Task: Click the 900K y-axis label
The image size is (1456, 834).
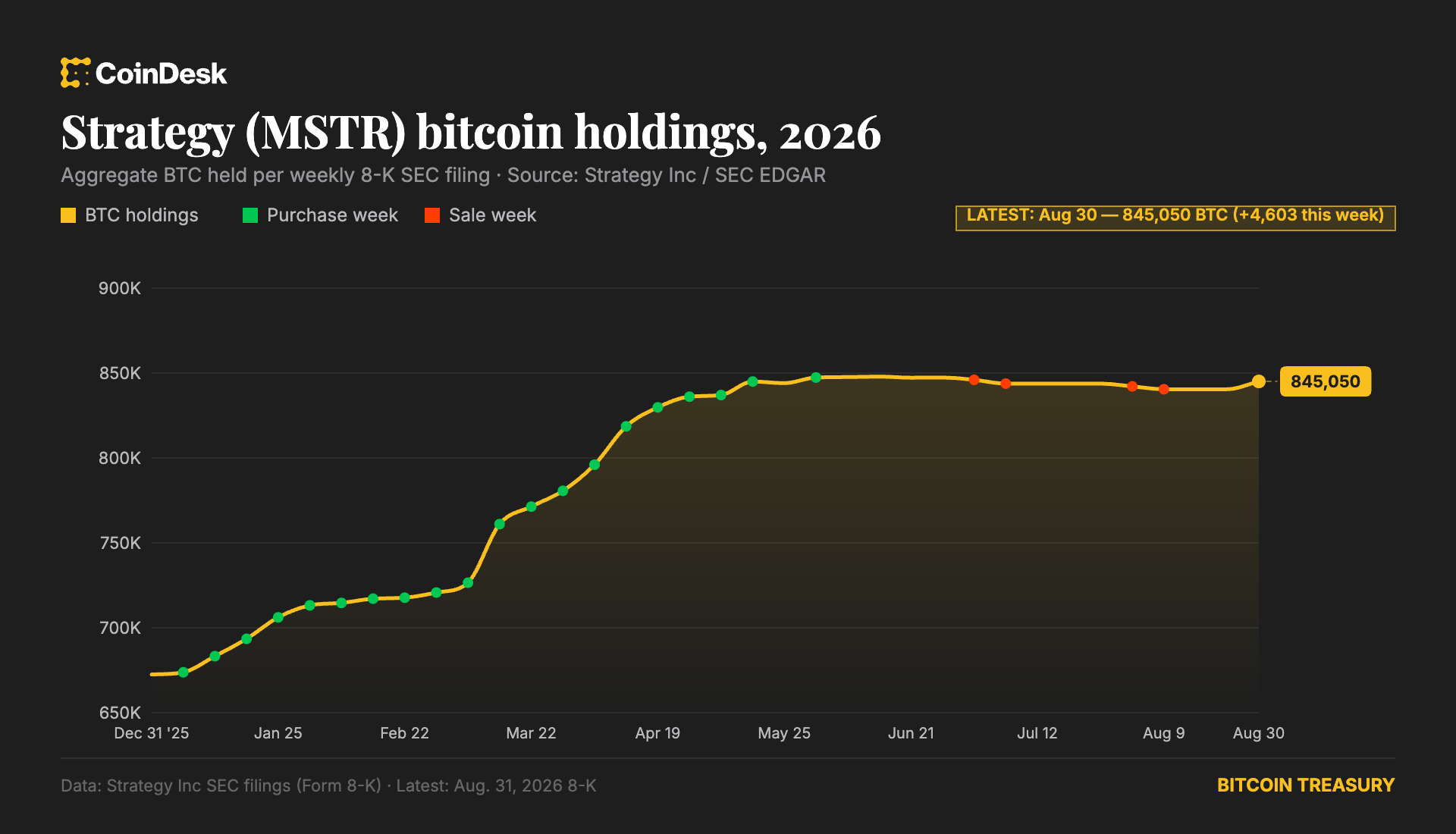Action: point(120,288)
